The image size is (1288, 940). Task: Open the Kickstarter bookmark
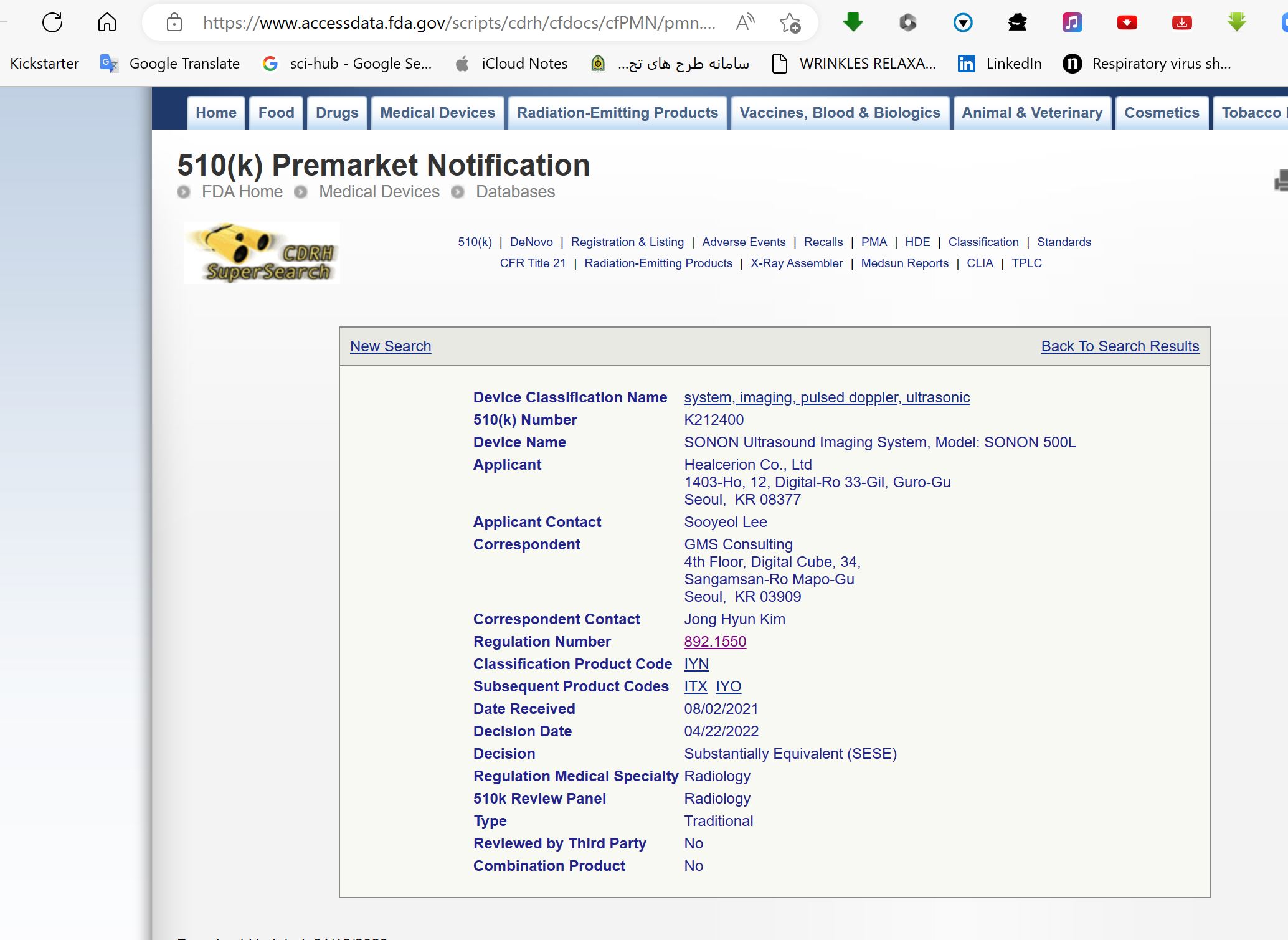tap(45, 64)
